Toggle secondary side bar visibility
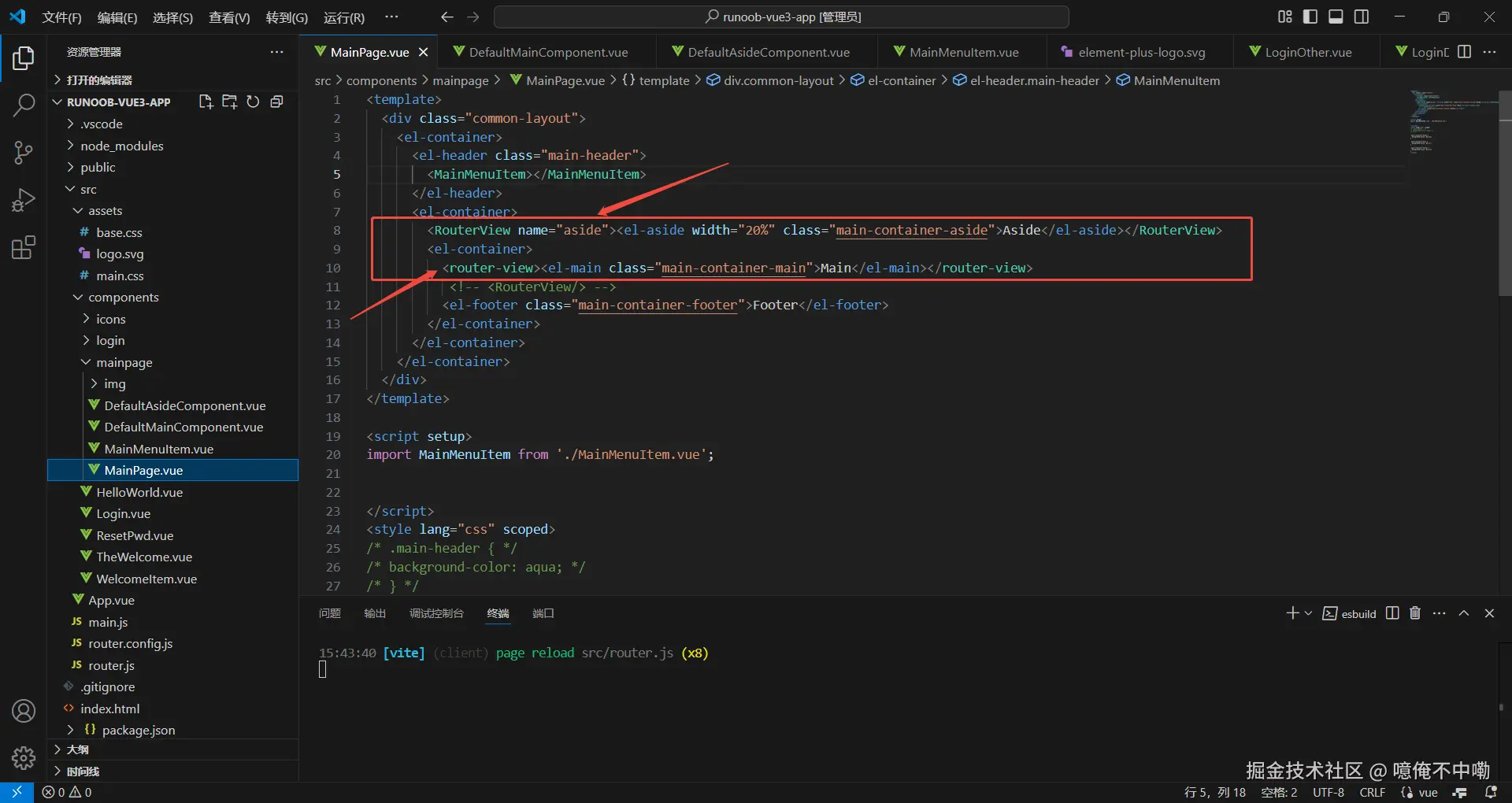Screen dimensions: 1512x803 point(1362,17)
